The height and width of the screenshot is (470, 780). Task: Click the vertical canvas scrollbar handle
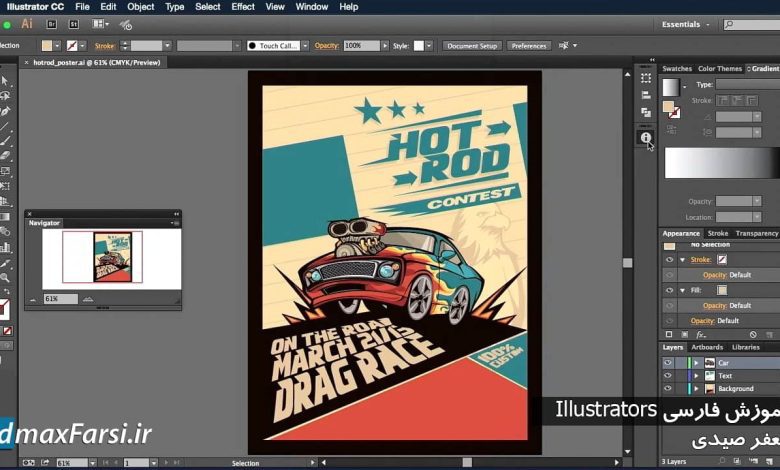(628, 263)
